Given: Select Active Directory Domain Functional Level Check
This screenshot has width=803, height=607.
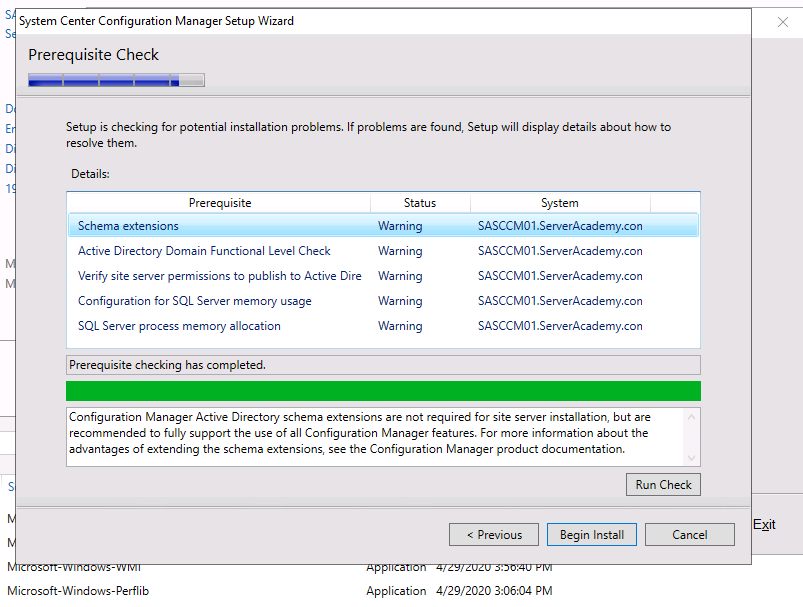Looking at the screenshot, I should click(383, 251).
